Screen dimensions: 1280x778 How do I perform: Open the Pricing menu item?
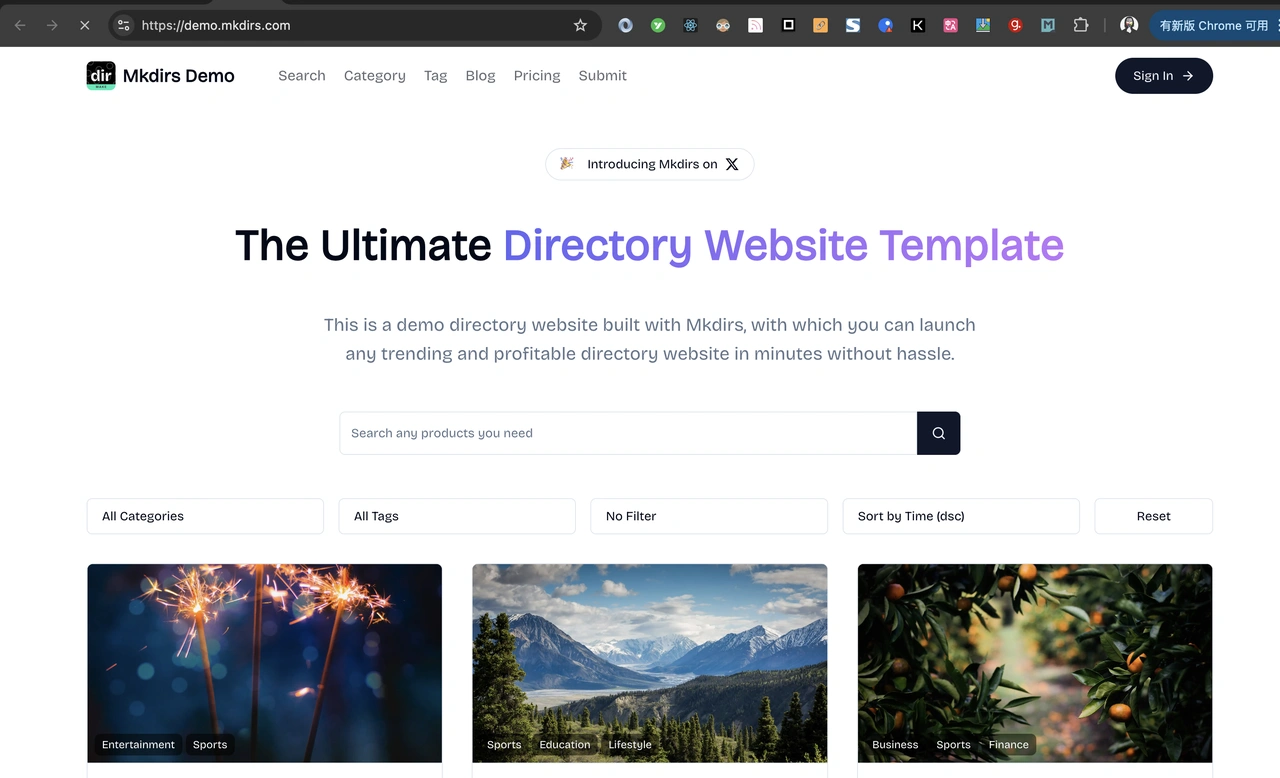pyautogui.click(x=537, y=76)
